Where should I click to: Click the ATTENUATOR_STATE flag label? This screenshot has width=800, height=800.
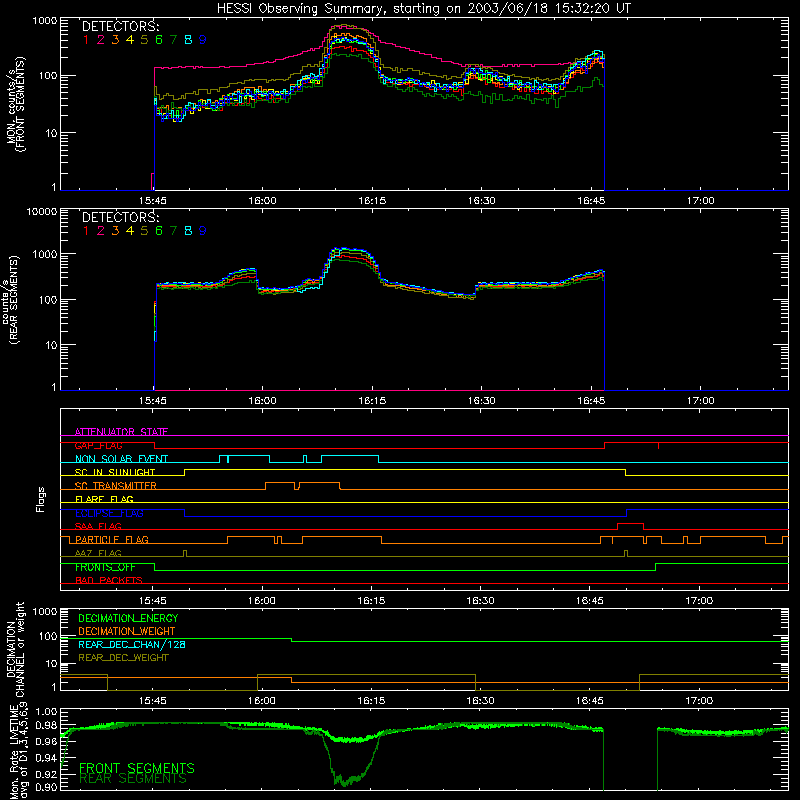(121, 432)
